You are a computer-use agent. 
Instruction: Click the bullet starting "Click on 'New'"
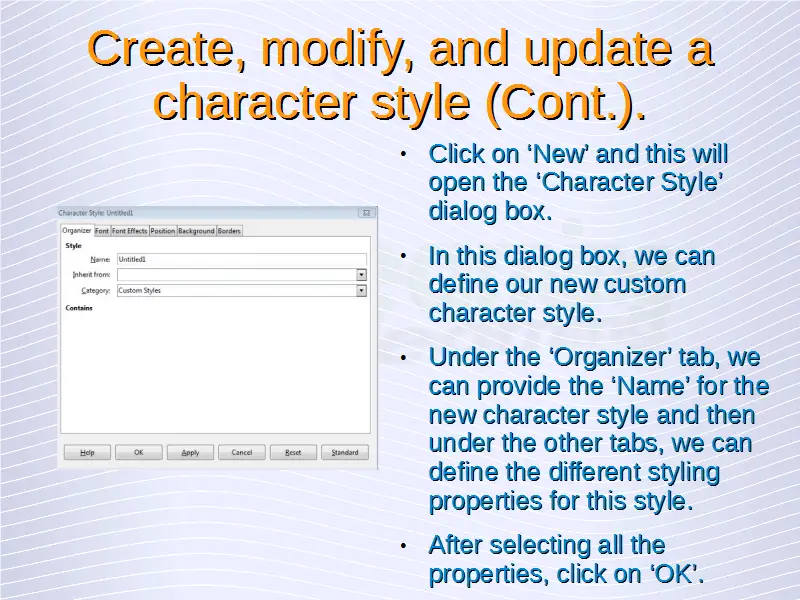(577, 183)
